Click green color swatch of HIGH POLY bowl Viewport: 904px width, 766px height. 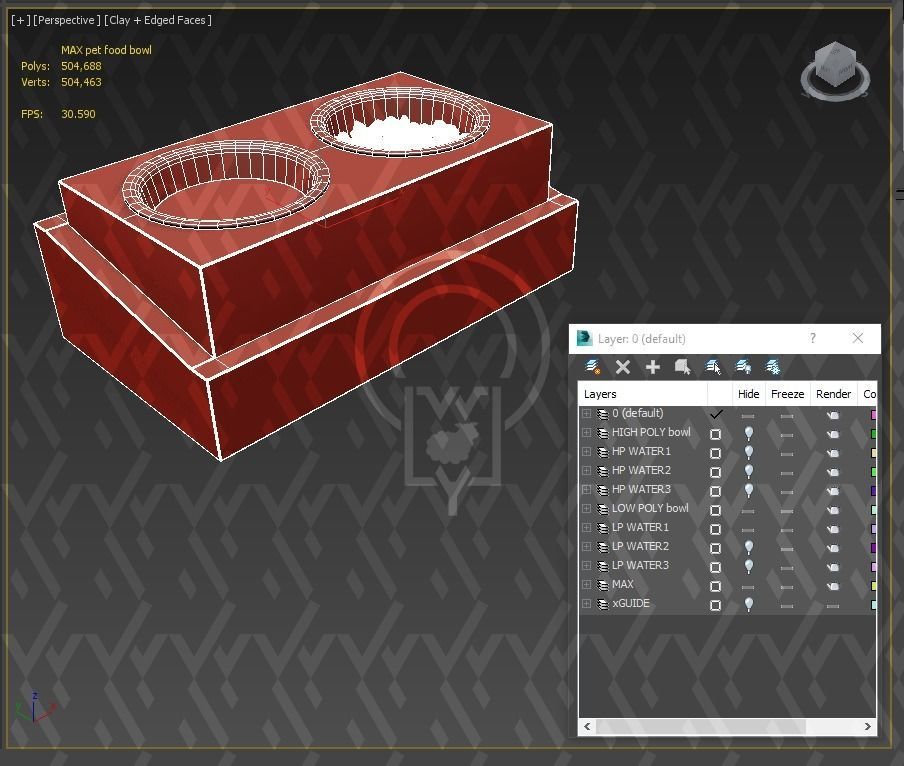[873, 433]
